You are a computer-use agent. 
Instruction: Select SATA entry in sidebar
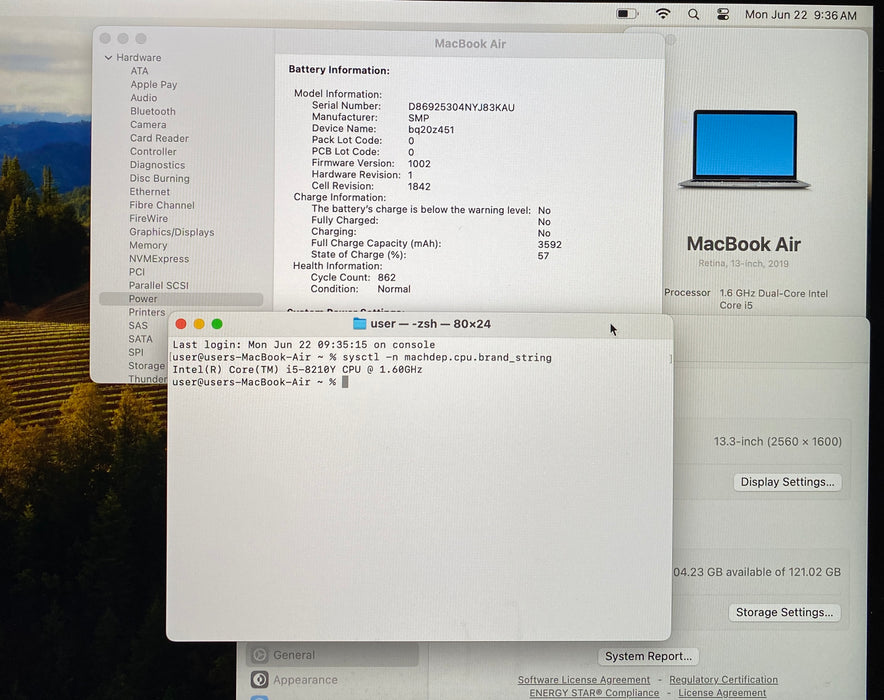[x=140, y=339]
